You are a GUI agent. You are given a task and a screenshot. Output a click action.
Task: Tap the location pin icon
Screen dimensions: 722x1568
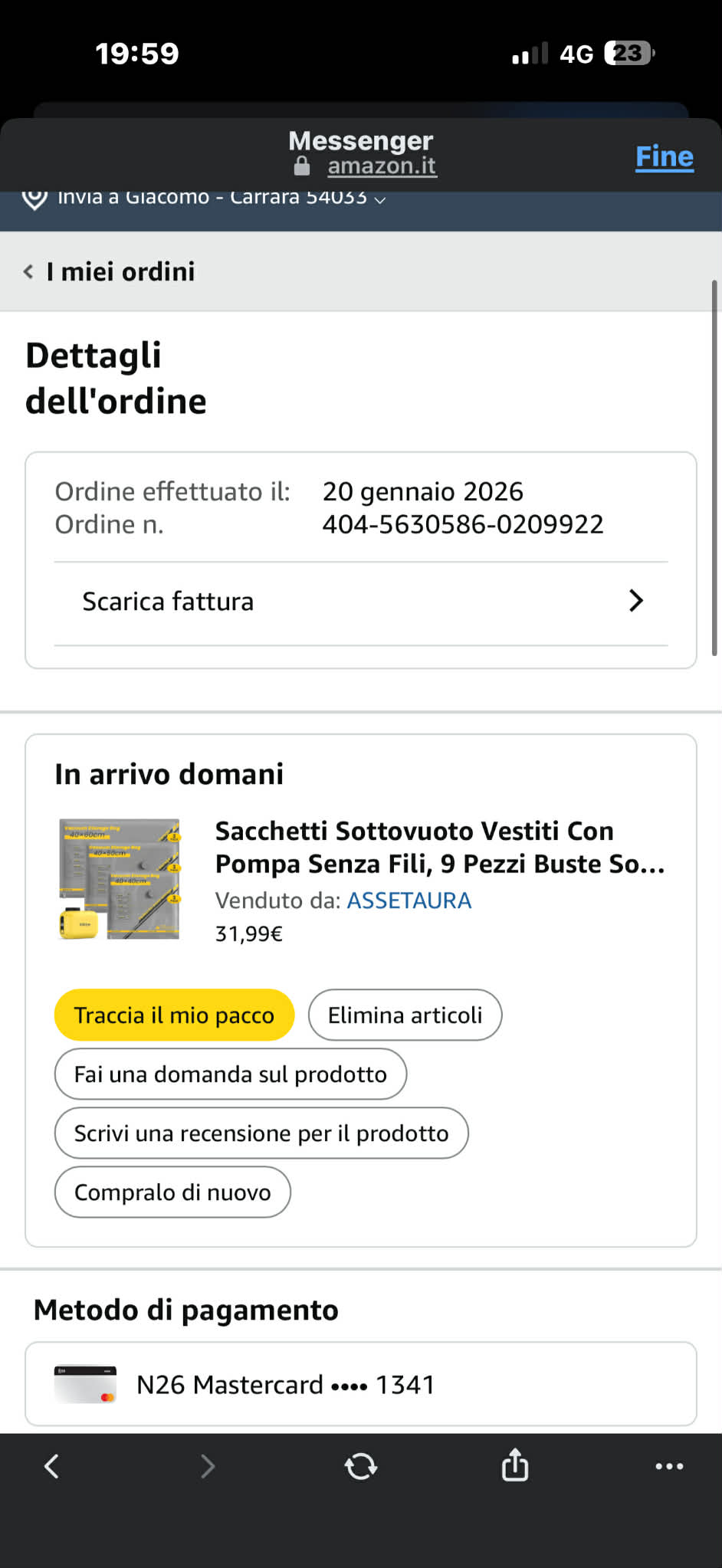point(34,198)
